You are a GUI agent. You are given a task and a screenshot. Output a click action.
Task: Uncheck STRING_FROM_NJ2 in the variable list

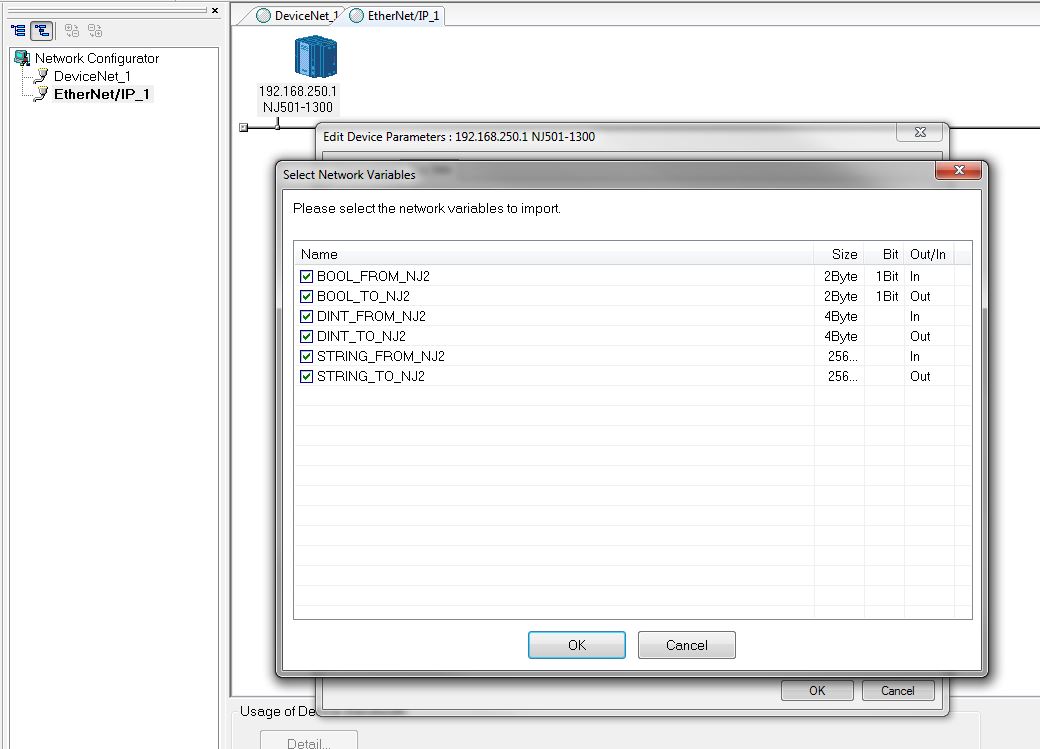pos(306,356)
